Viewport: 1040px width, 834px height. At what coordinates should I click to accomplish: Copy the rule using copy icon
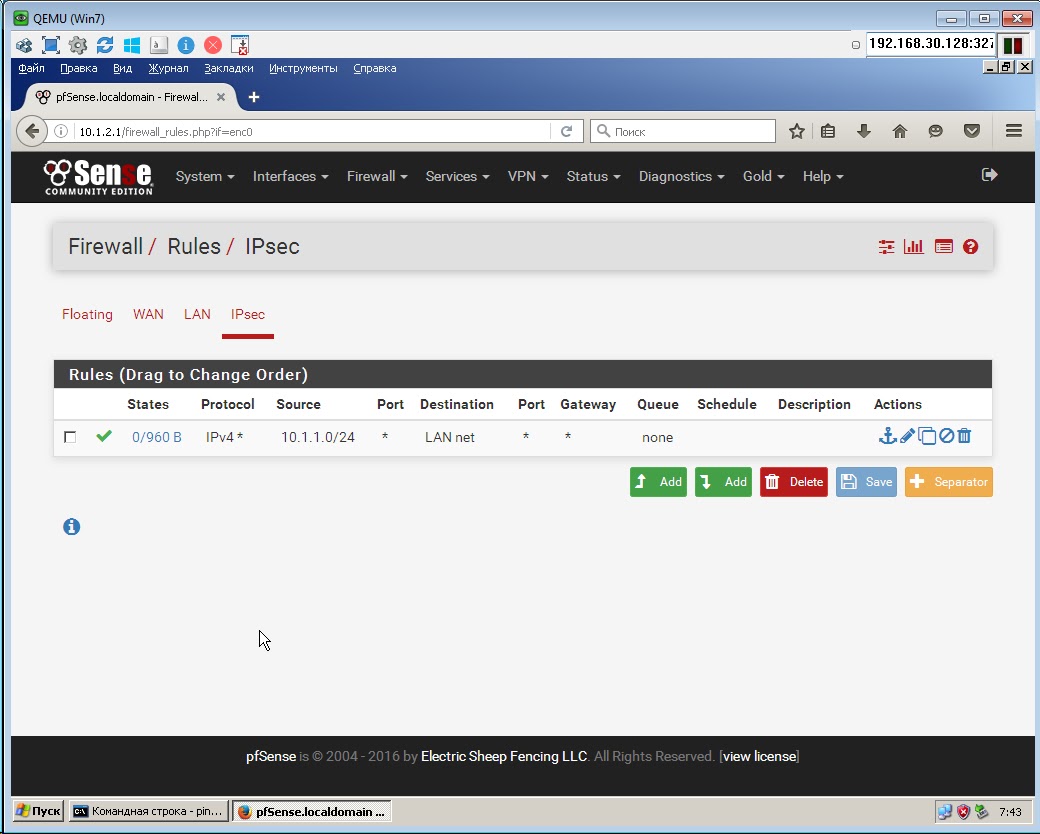pos(927,436)
